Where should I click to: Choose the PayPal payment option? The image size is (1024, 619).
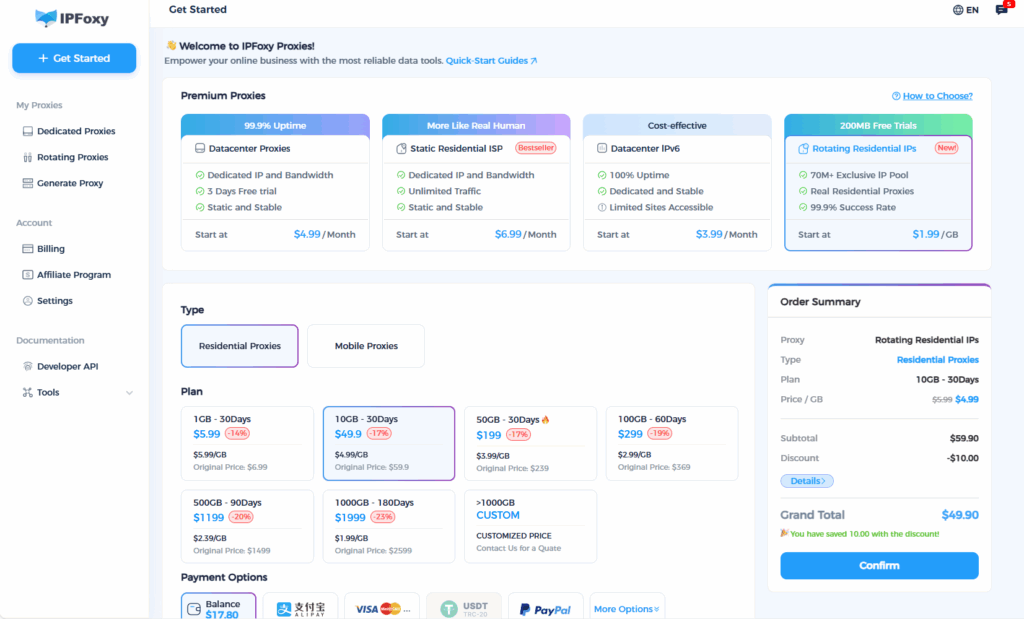[546, 609]
